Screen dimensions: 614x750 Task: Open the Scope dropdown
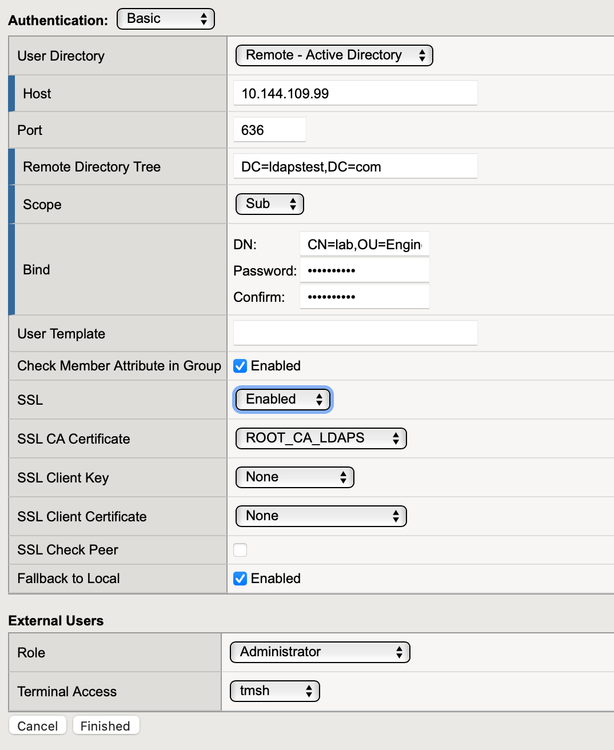(269, 204)
